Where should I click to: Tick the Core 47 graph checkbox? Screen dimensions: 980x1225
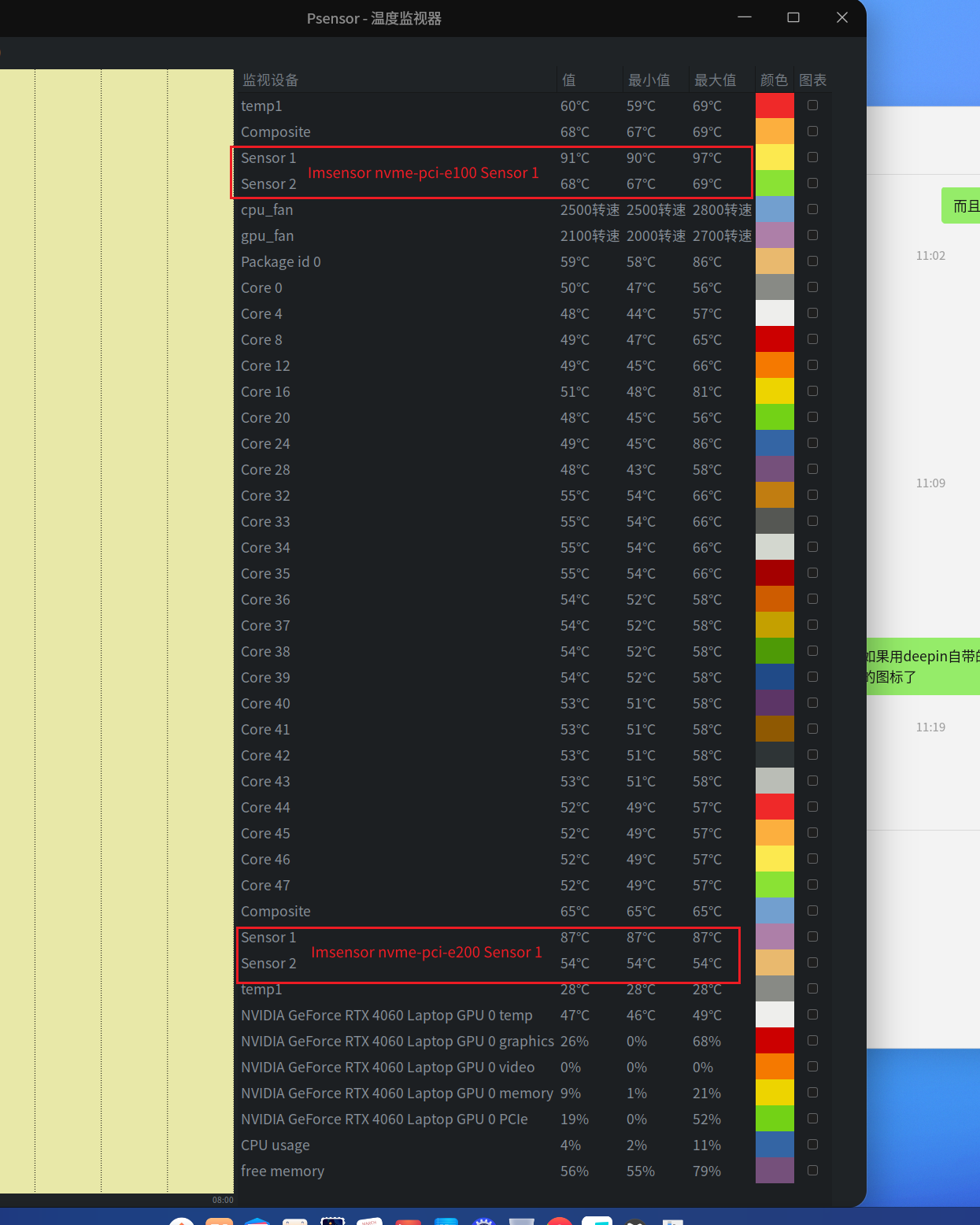812,885
